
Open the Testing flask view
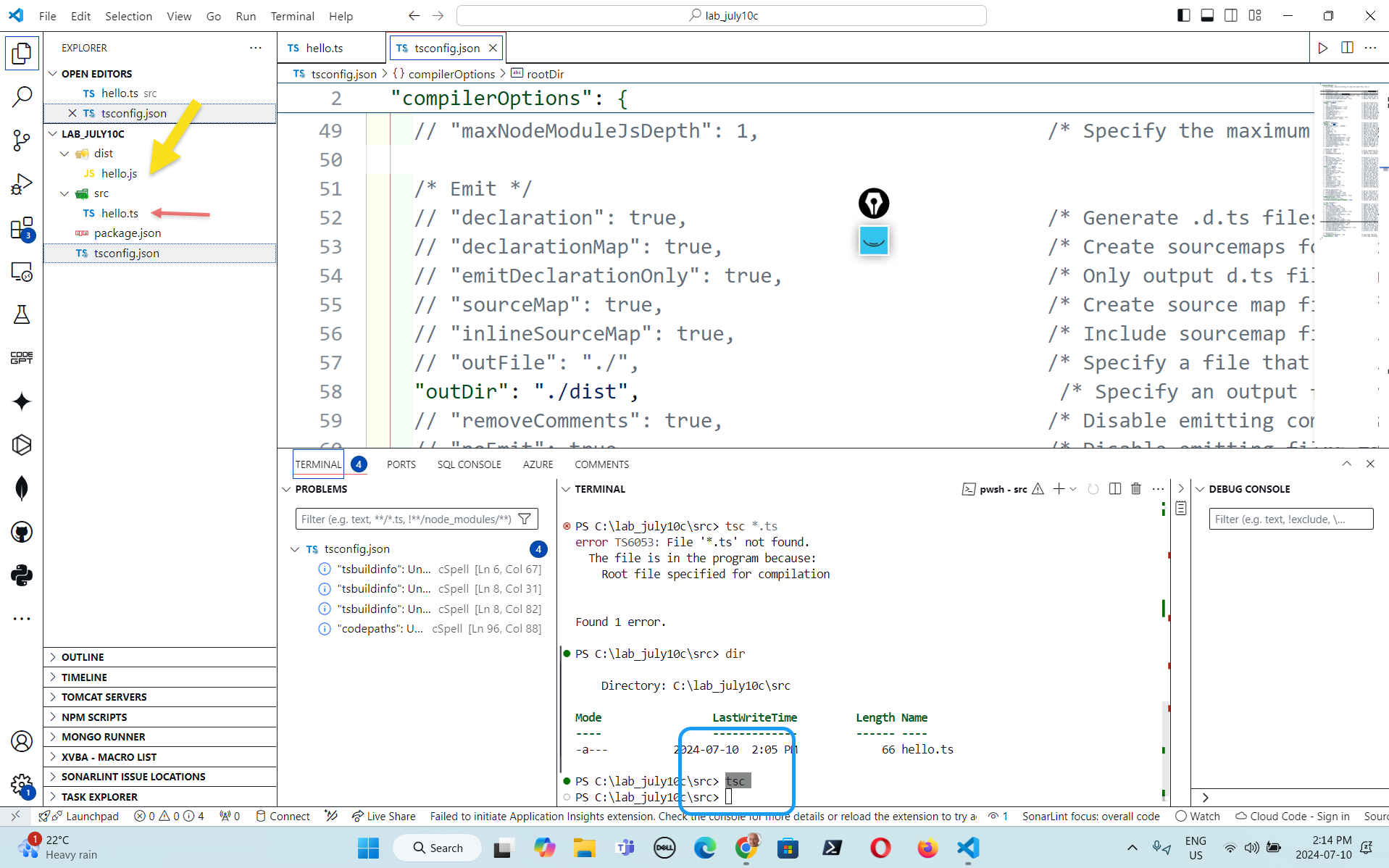click(22, 314)
